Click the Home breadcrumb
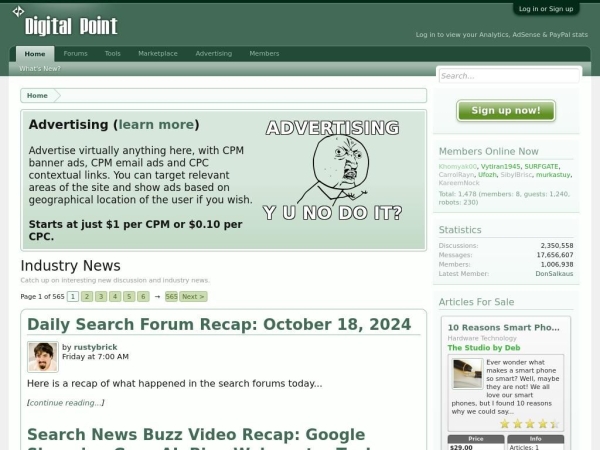The width and height of the screenshot is (600, 450). point(37,96)
